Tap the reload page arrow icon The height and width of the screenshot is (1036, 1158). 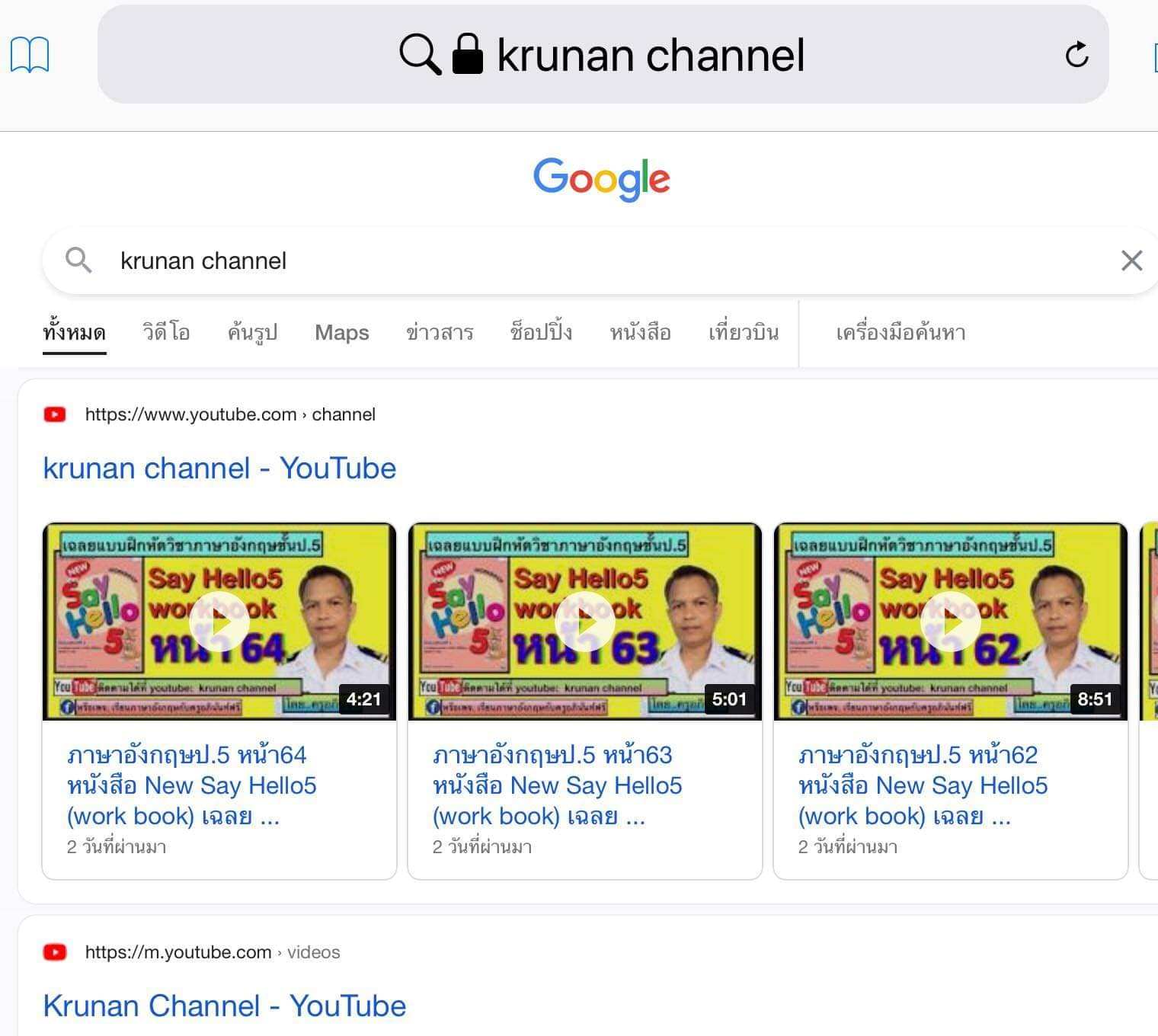click(x=1076, y=55)
